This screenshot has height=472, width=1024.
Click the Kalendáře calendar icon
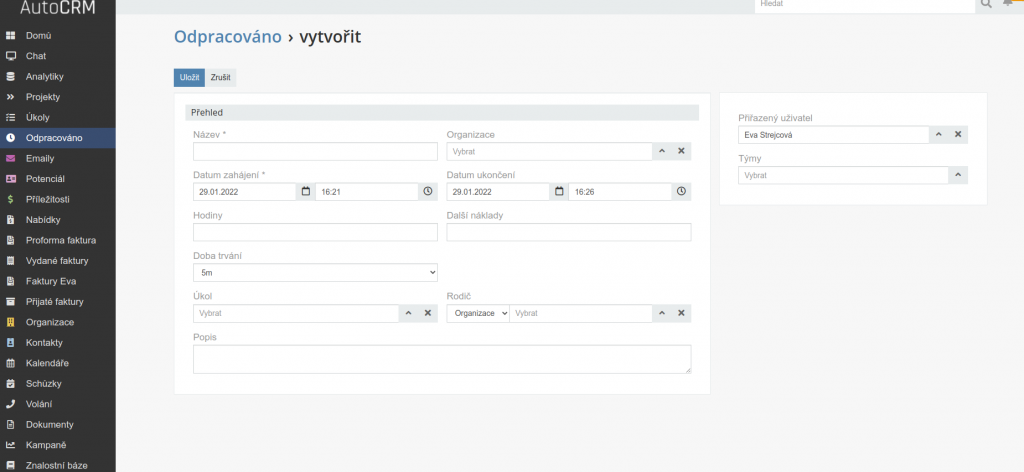point(10,363)
